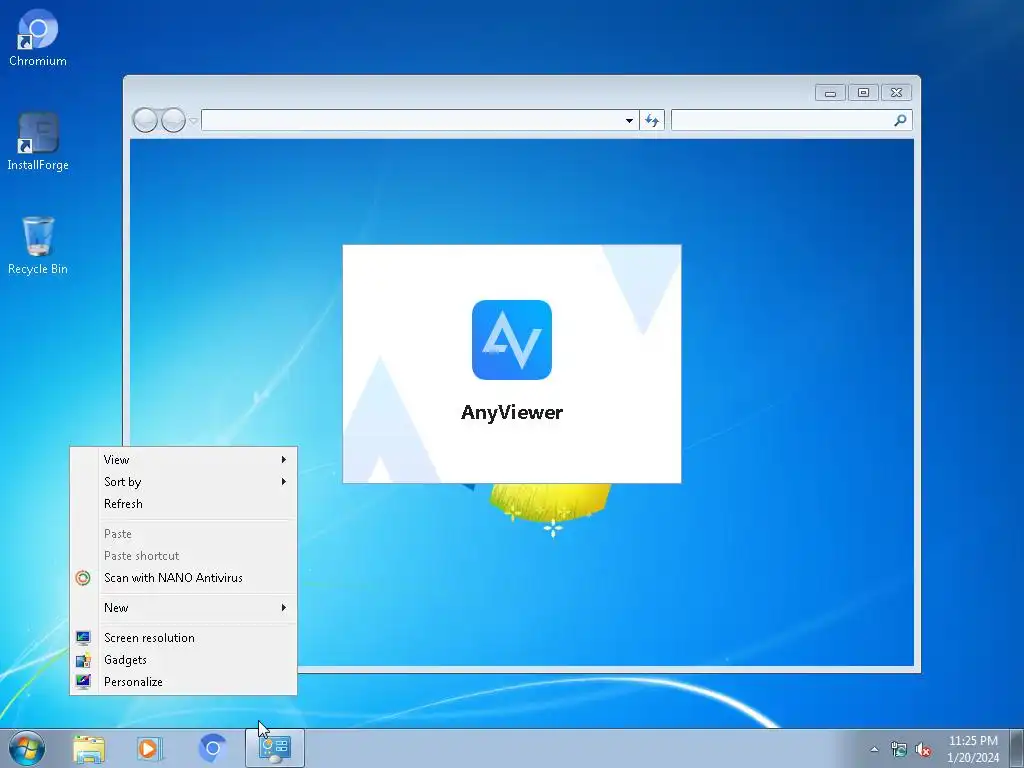Click the NANO Antivirus menu icon

83,578
